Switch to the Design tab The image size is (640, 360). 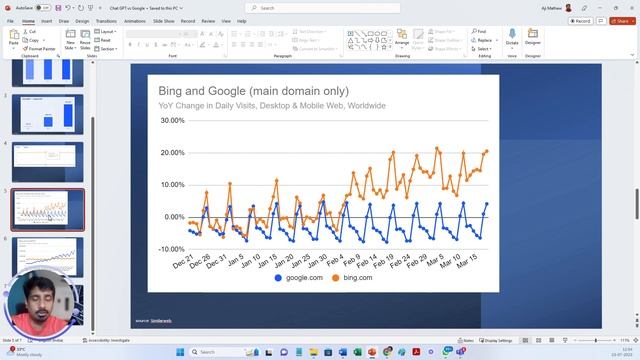(x=82, y=21)
